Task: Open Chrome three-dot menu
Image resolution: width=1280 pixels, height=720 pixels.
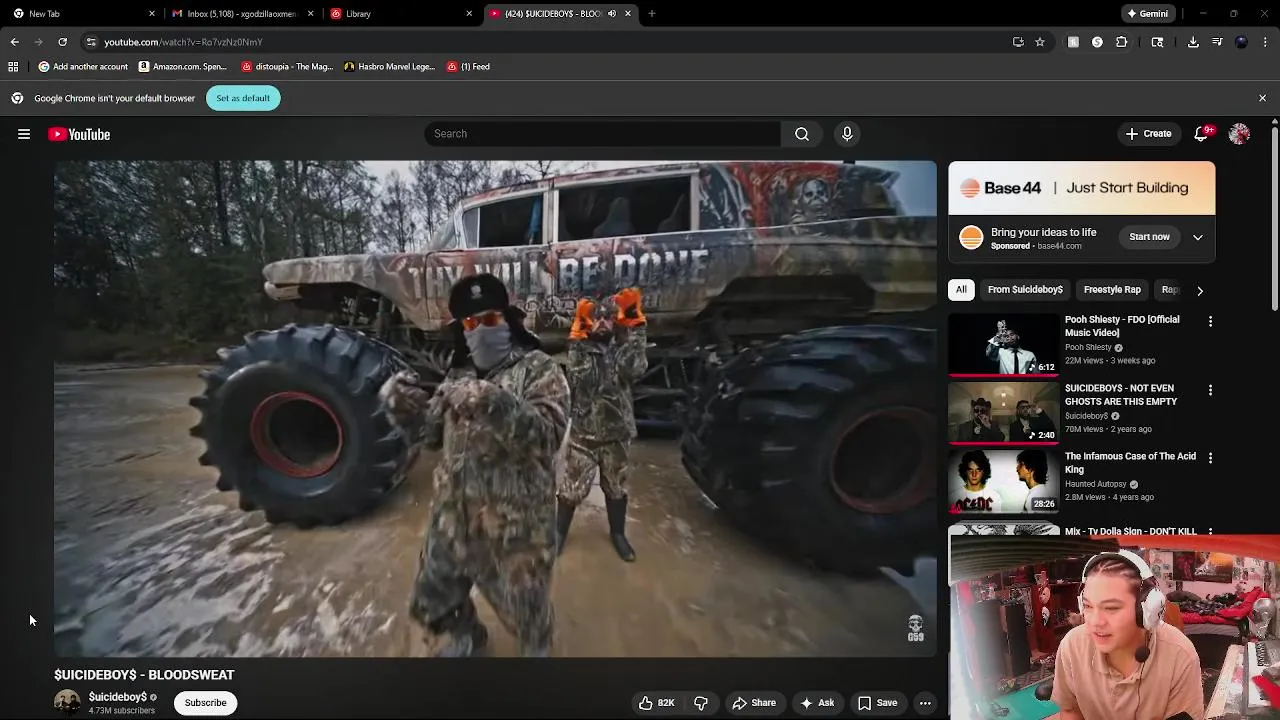Action: point(1265,42)
